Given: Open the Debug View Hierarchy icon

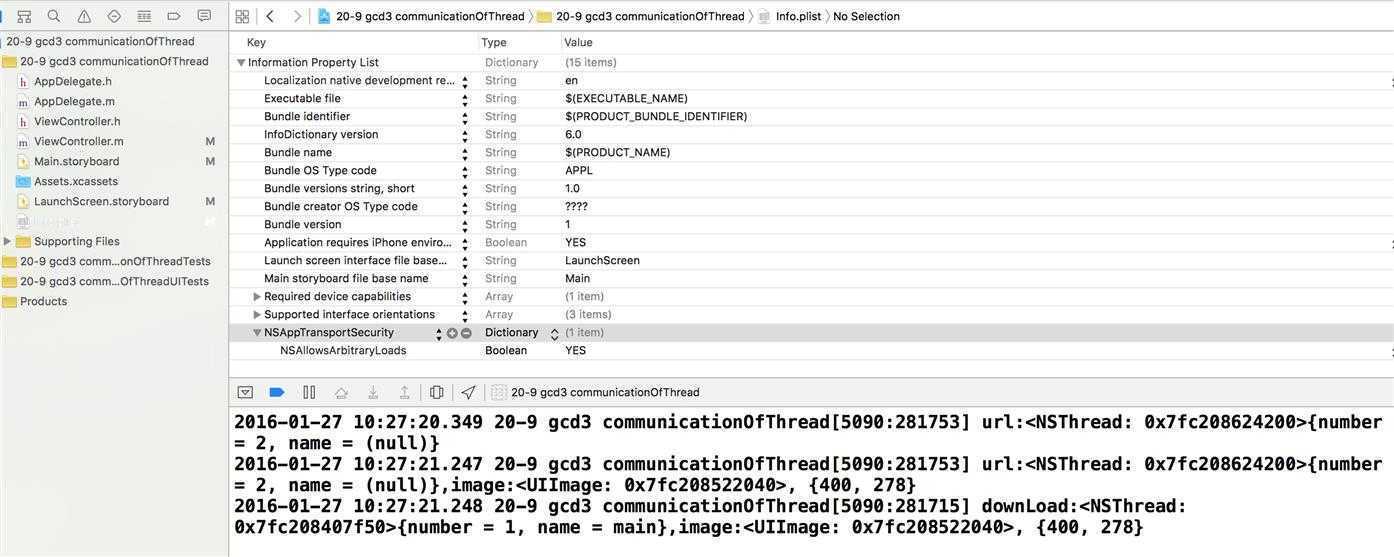Looking at the screenshot, I should click(x=437, y=392).
